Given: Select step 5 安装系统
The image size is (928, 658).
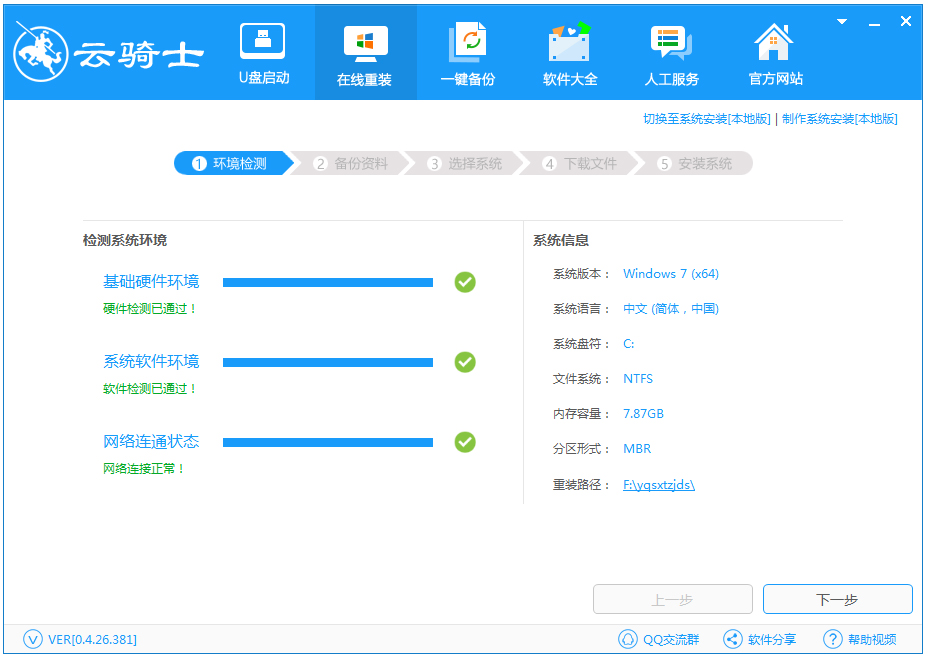Looking at the screenshot, I should (696, 163).
